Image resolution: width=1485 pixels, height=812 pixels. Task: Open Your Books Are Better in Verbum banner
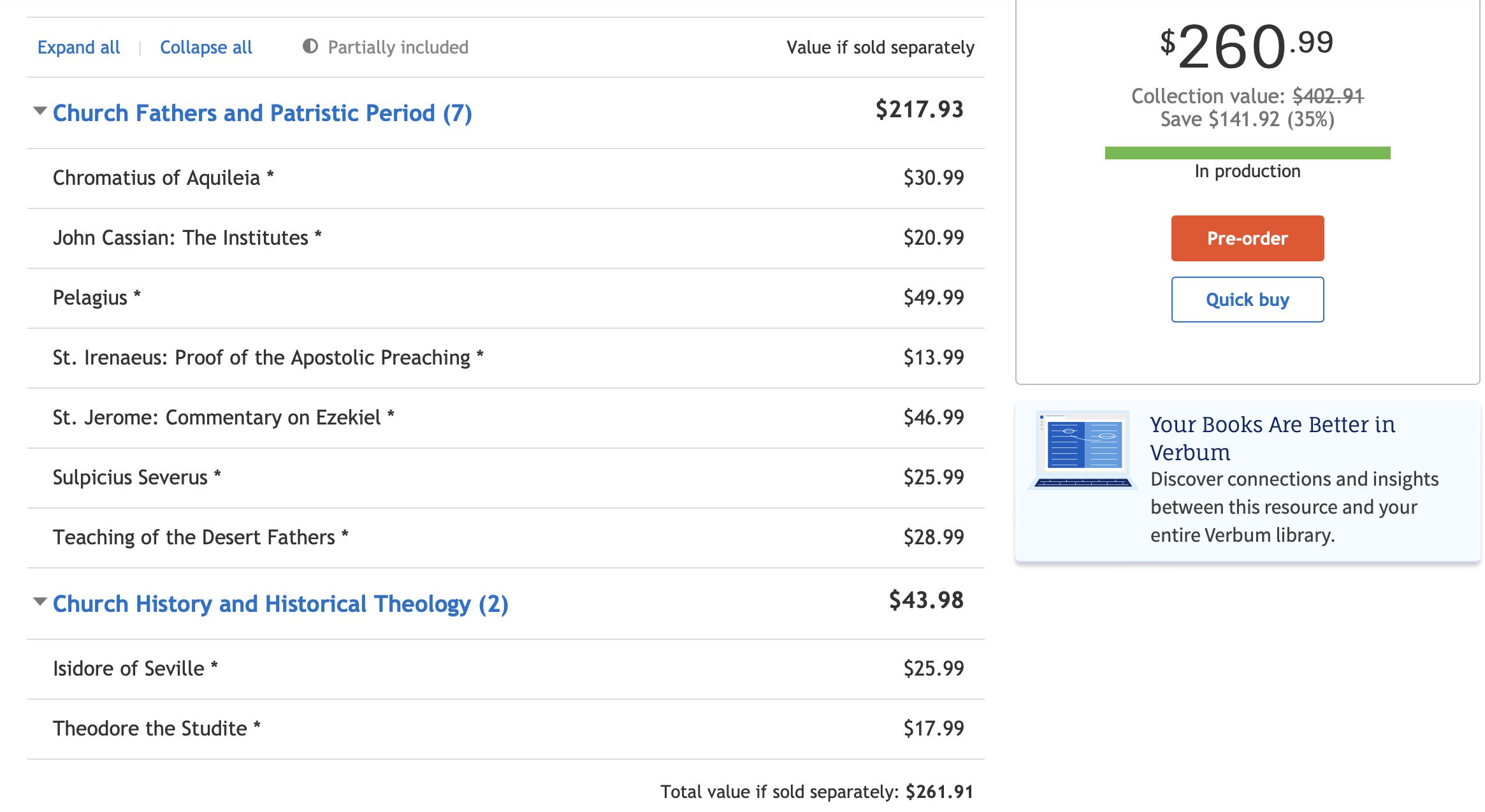coord(1247,481)
